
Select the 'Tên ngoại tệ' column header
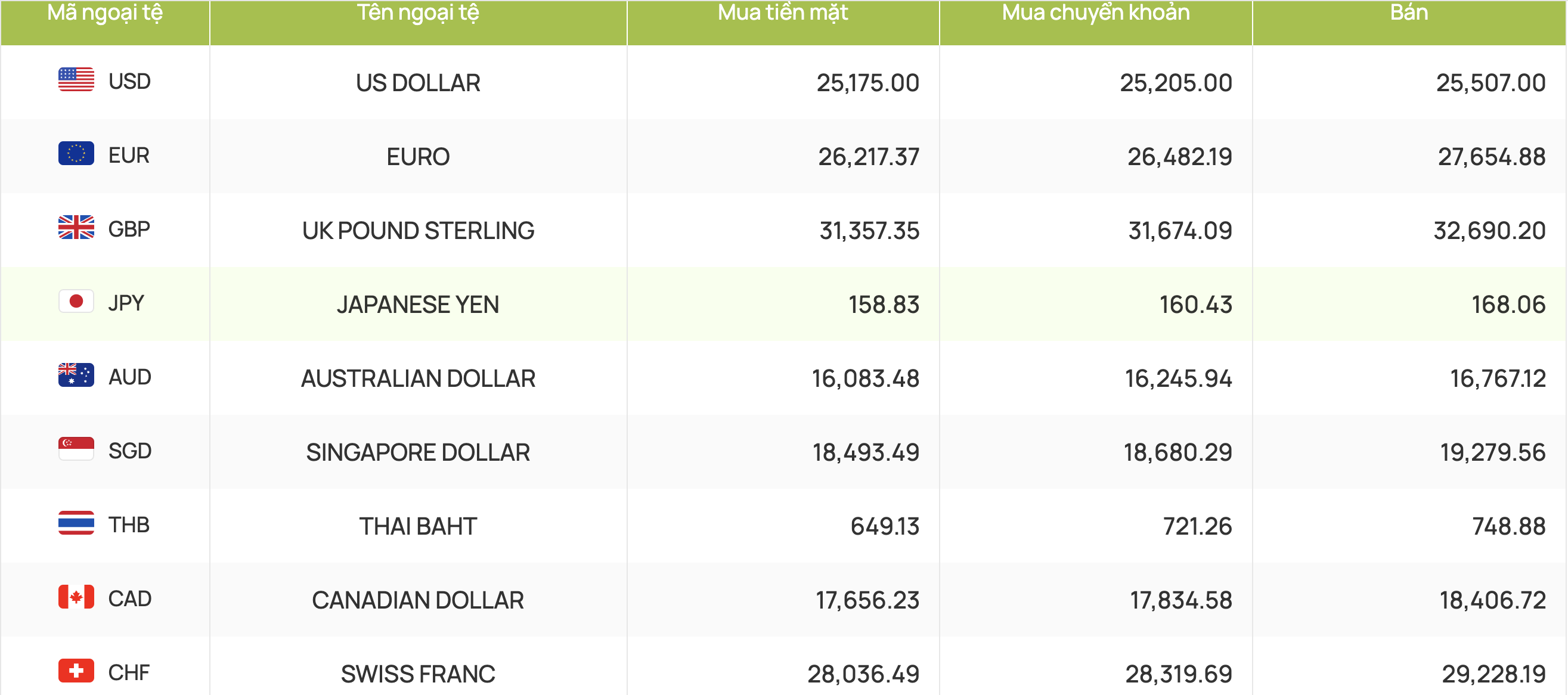(418, 12)
